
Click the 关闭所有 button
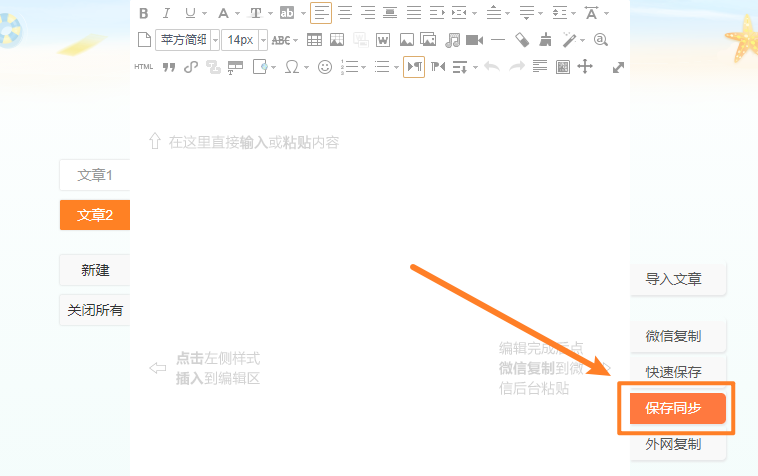tap(95, 310)
